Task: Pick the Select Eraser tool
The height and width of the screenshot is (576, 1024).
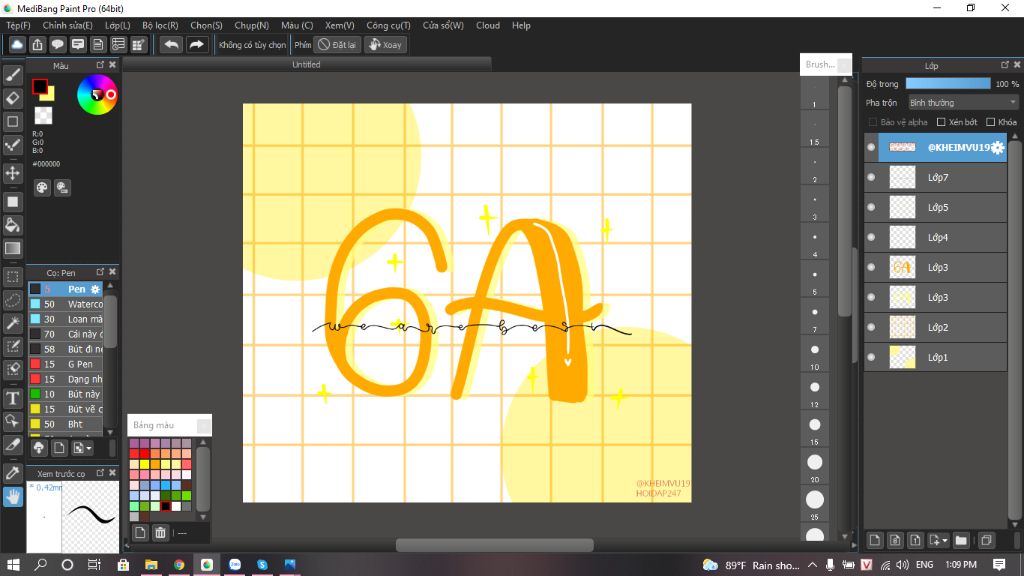Action: (12, 368)
